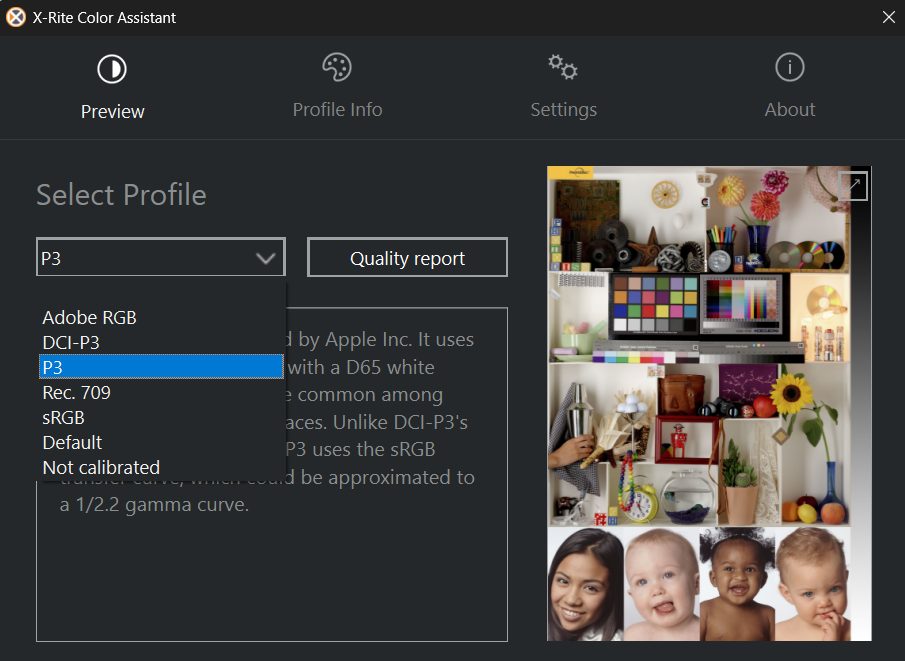
Task: Select Rec. 709 from the dropdown list
Action: pos(76,393)
